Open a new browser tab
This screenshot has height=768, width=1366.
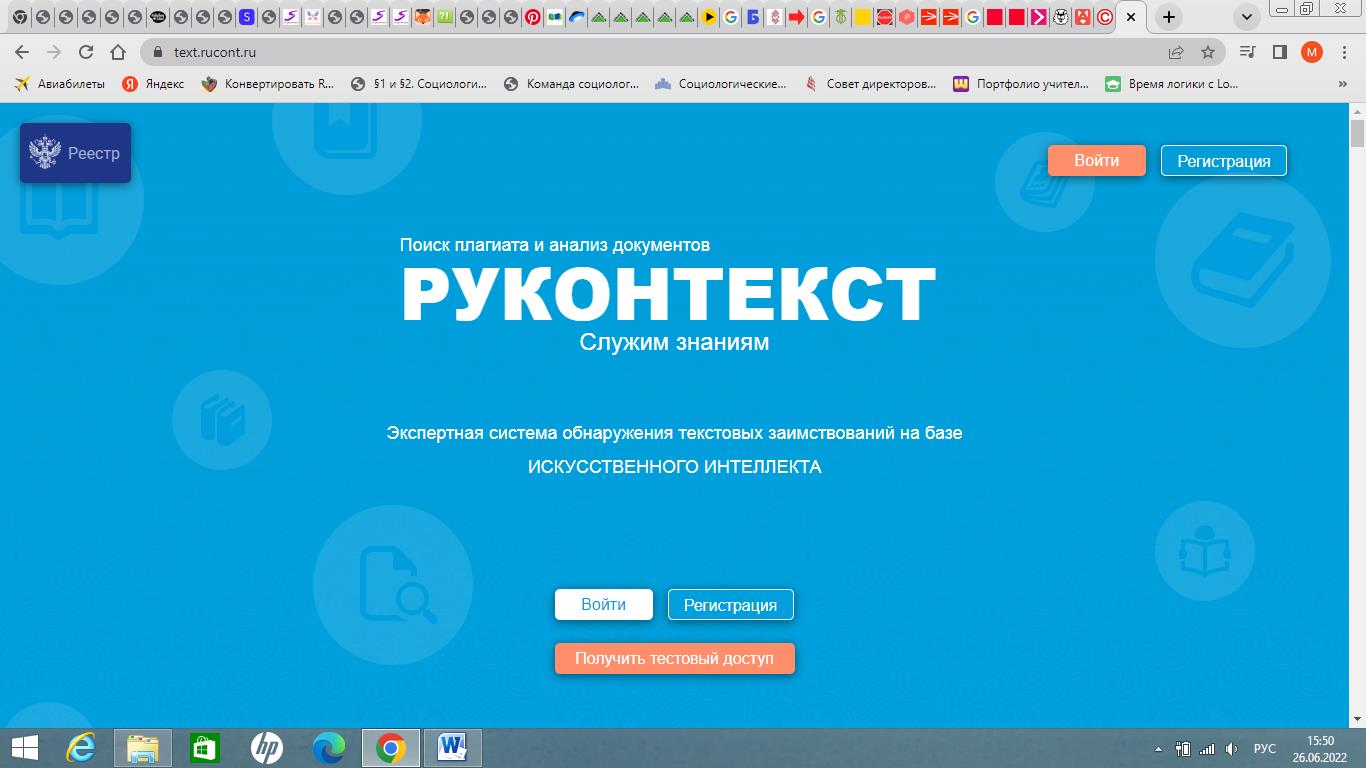pyautogui.click(x=1168, y=17)
